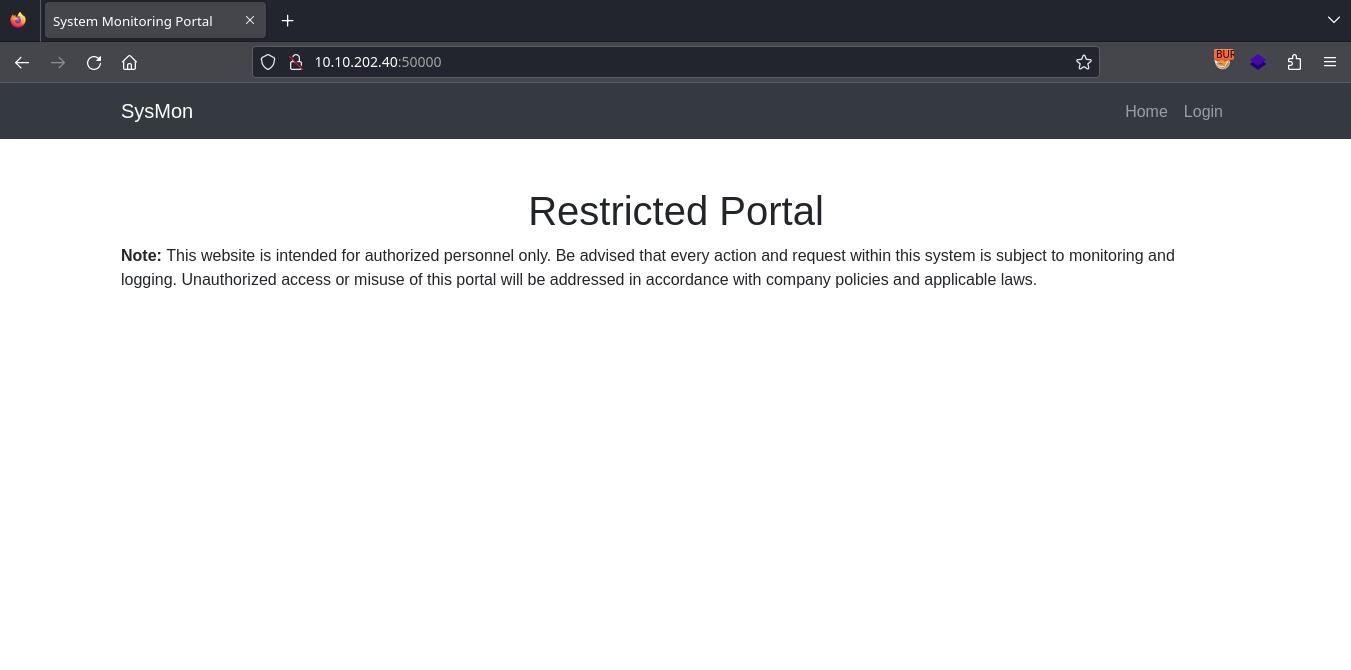Reload the current page
The image size is (1351, 670).
tap(94, 62)
